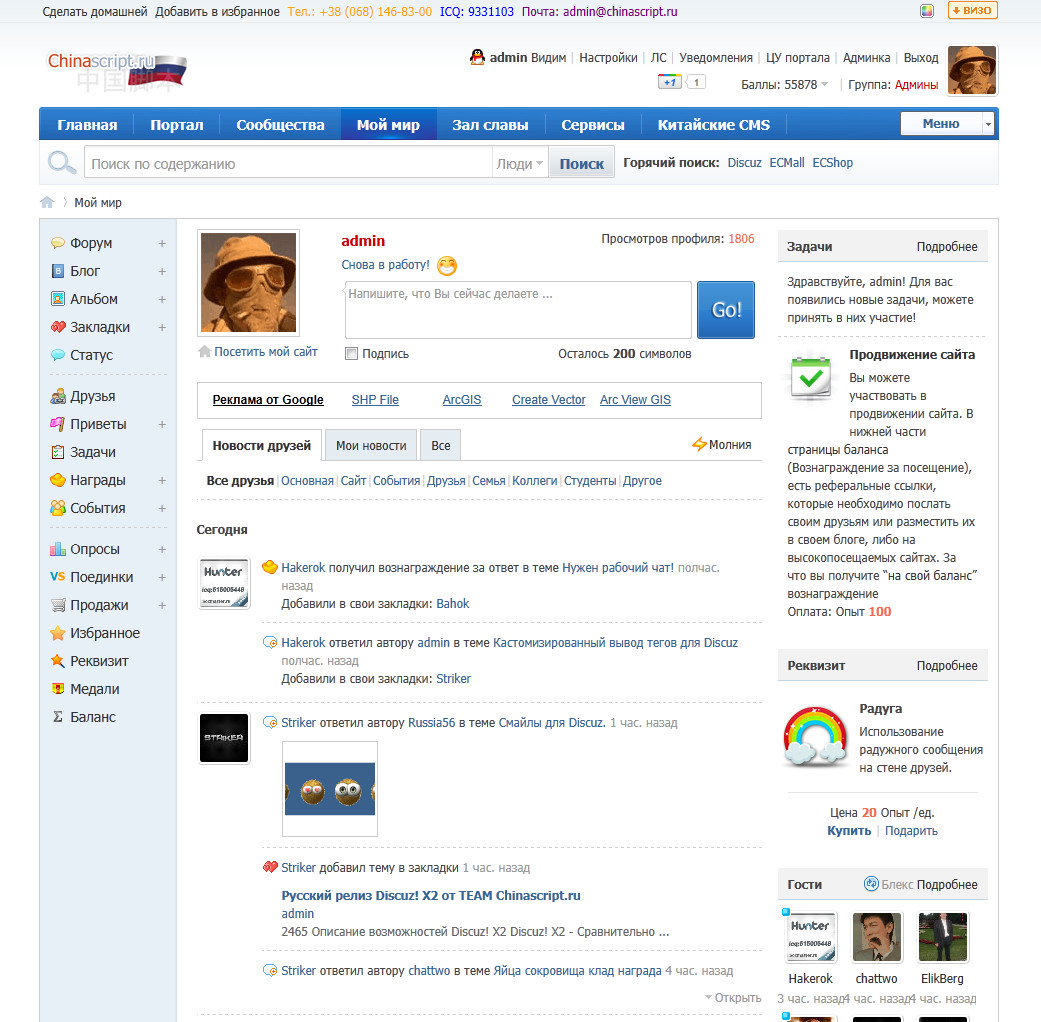Click Открыть to expand the feed item

tap(733, 997)
